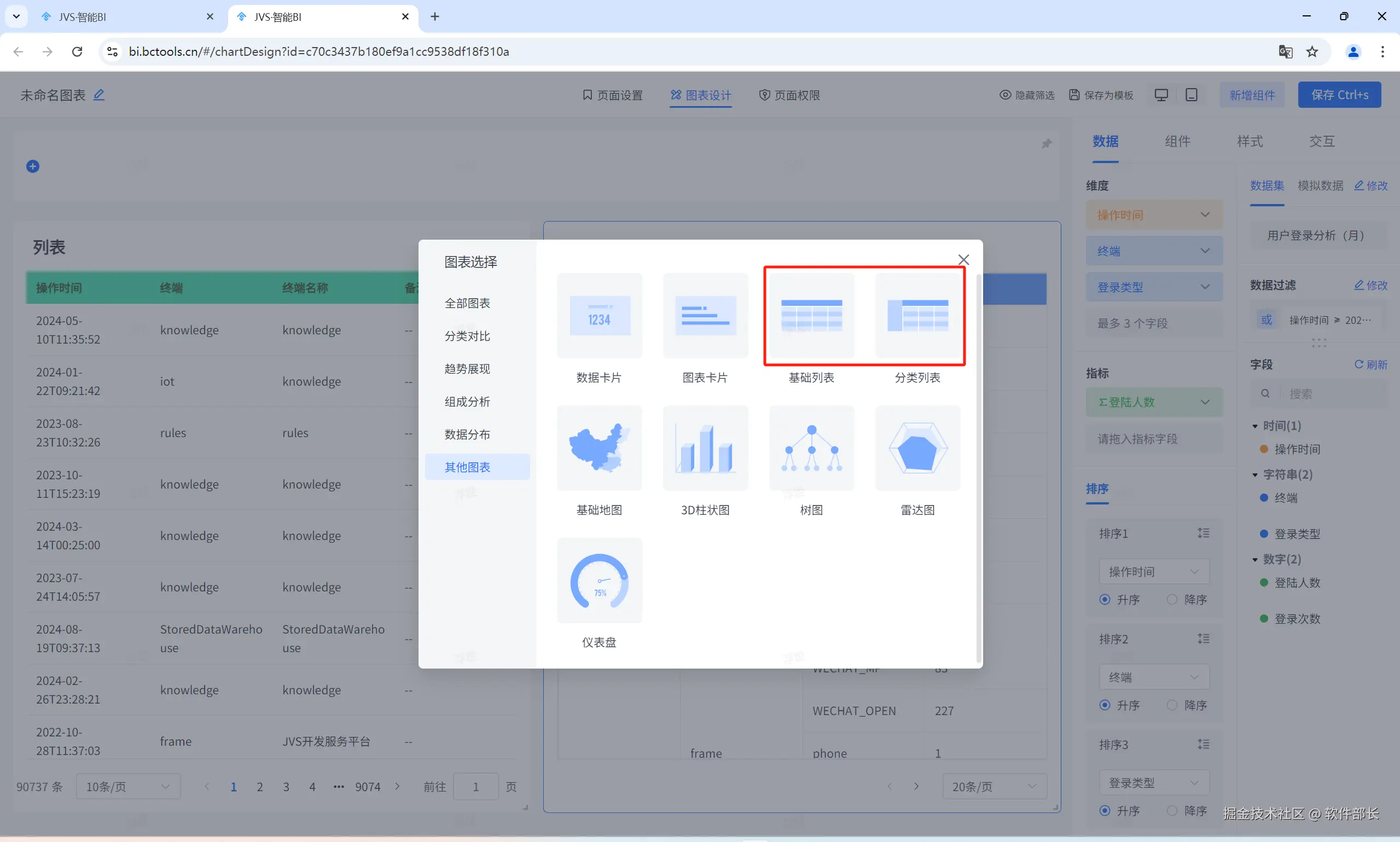Image resolution: width=1400 pixels, height=842 pixels.
Task: Close the 图表选择 dialog
Action: (x=963, y=260)
